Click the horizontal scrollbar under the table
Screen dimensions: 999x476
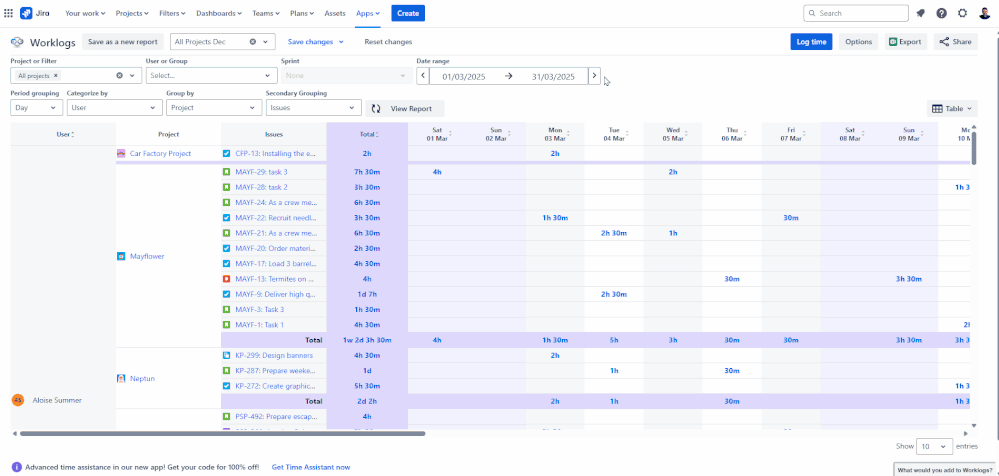point(220,434)
